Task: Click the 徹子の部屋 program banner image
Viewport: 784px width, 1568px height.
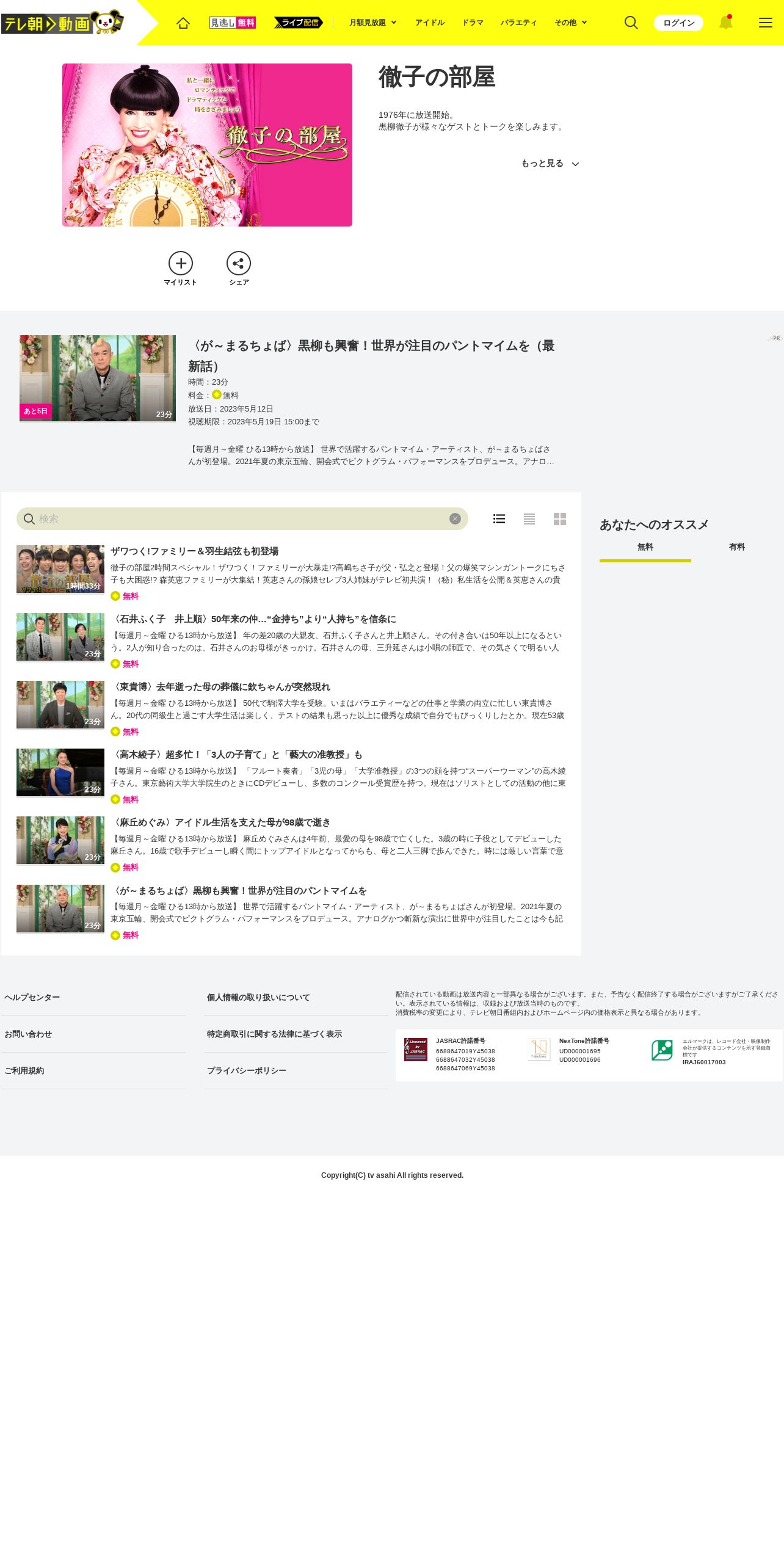Action: point(207,145)
